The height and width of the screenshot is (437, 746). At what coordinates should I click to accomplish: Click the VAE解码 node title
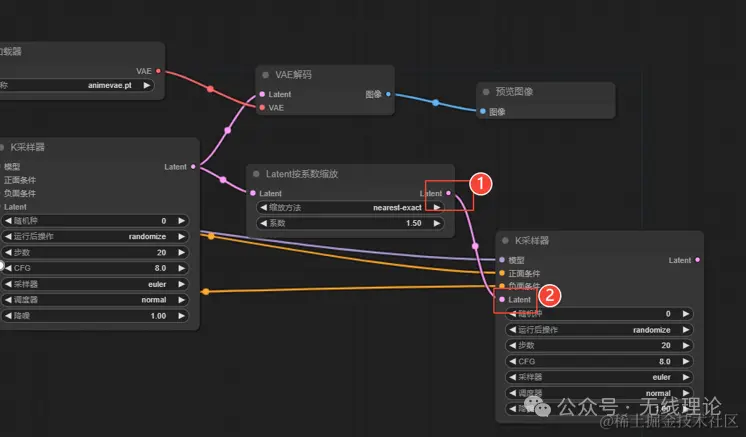click(294, 75)
